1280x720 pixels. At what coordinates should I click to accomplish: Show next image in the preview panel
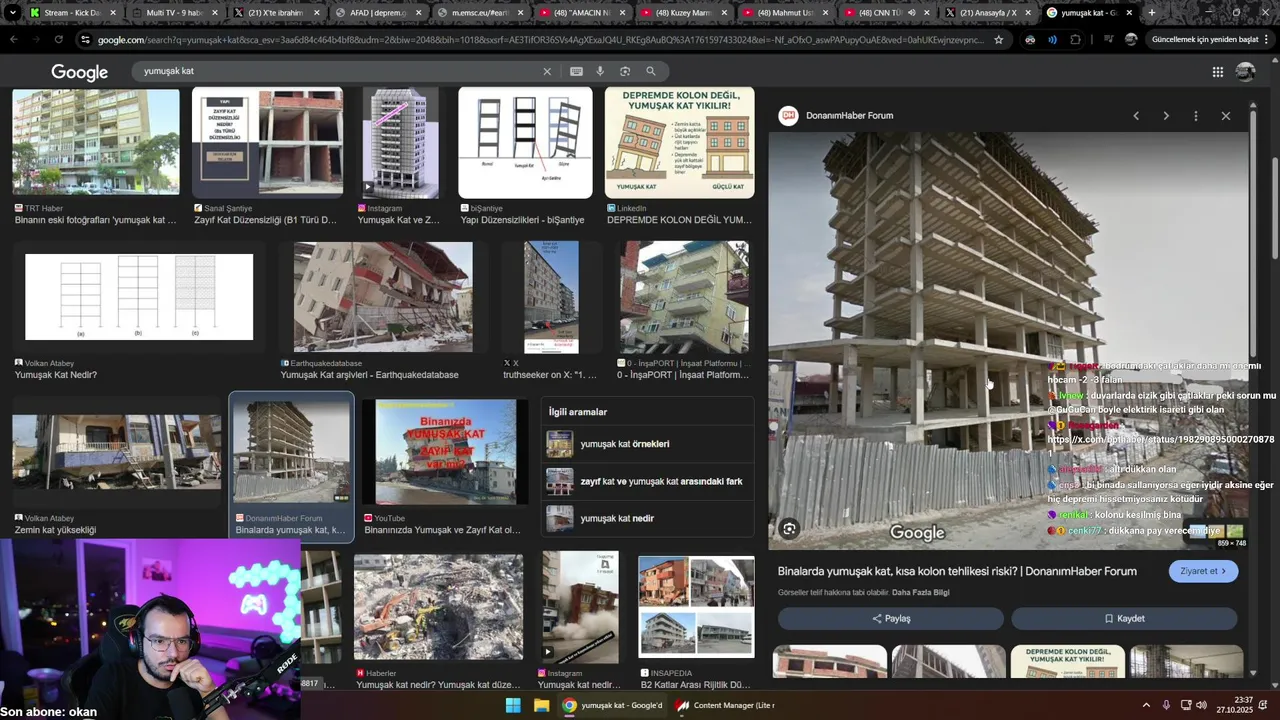(x=1166, y=116)
